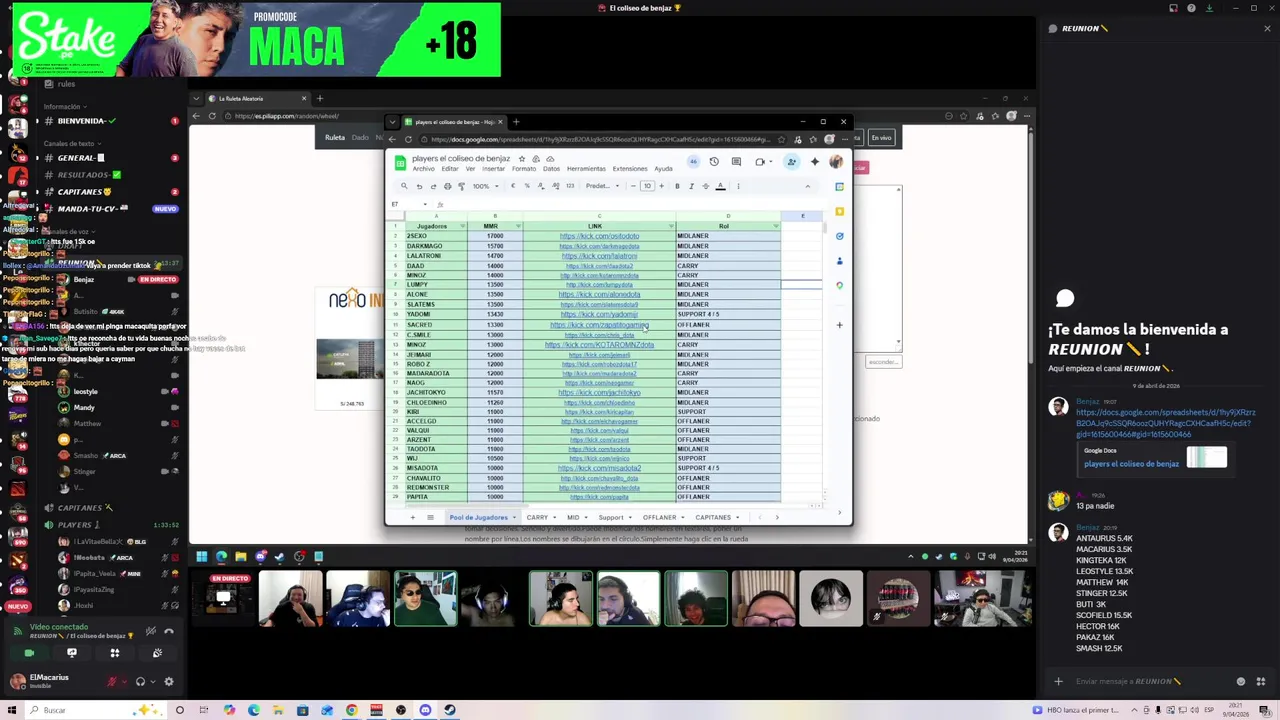The width and height of the screenshot is (1280, 720).
Task: Click the print icon in Sheets toolbar
Action: (447, 186)
